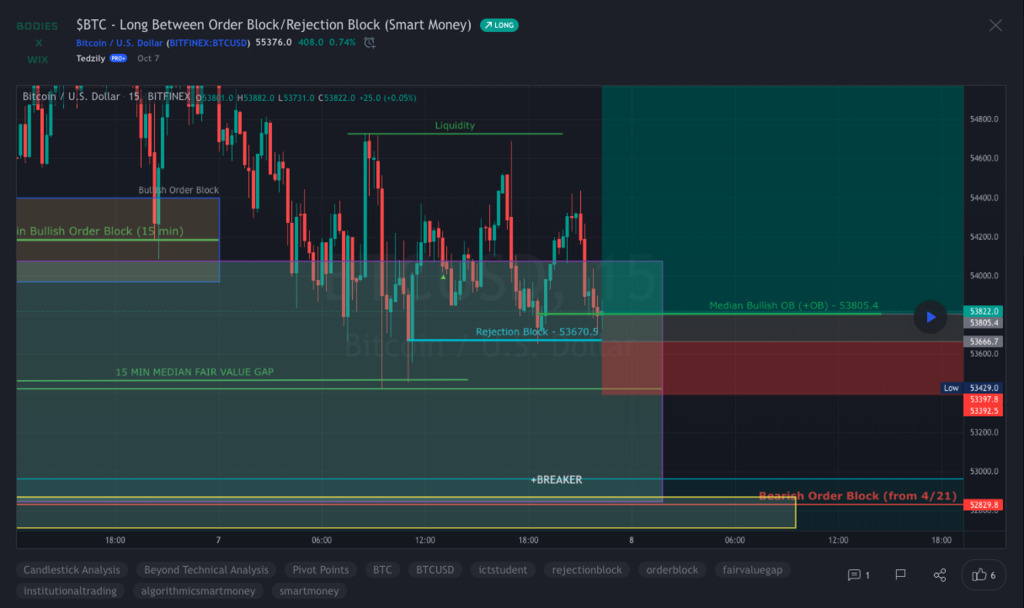The width and height of the screenshot is (1024, 608).
Task: Click the PRO+ badge next to Tedzily
Action: click(118, 59)
